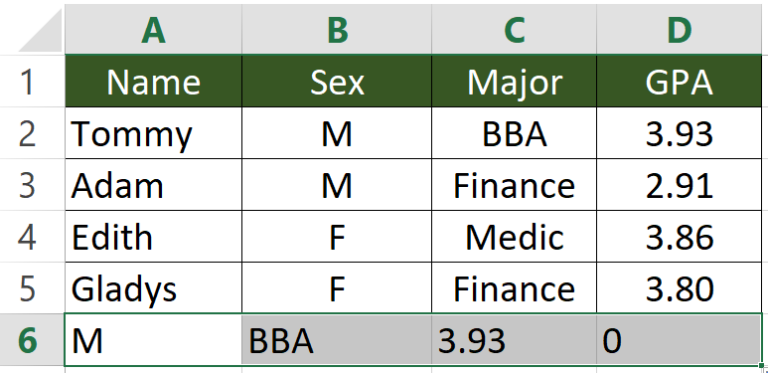The image size is (768, 373).
Task: Select the cell containing Edith
Action: click(x=153, y=236)
